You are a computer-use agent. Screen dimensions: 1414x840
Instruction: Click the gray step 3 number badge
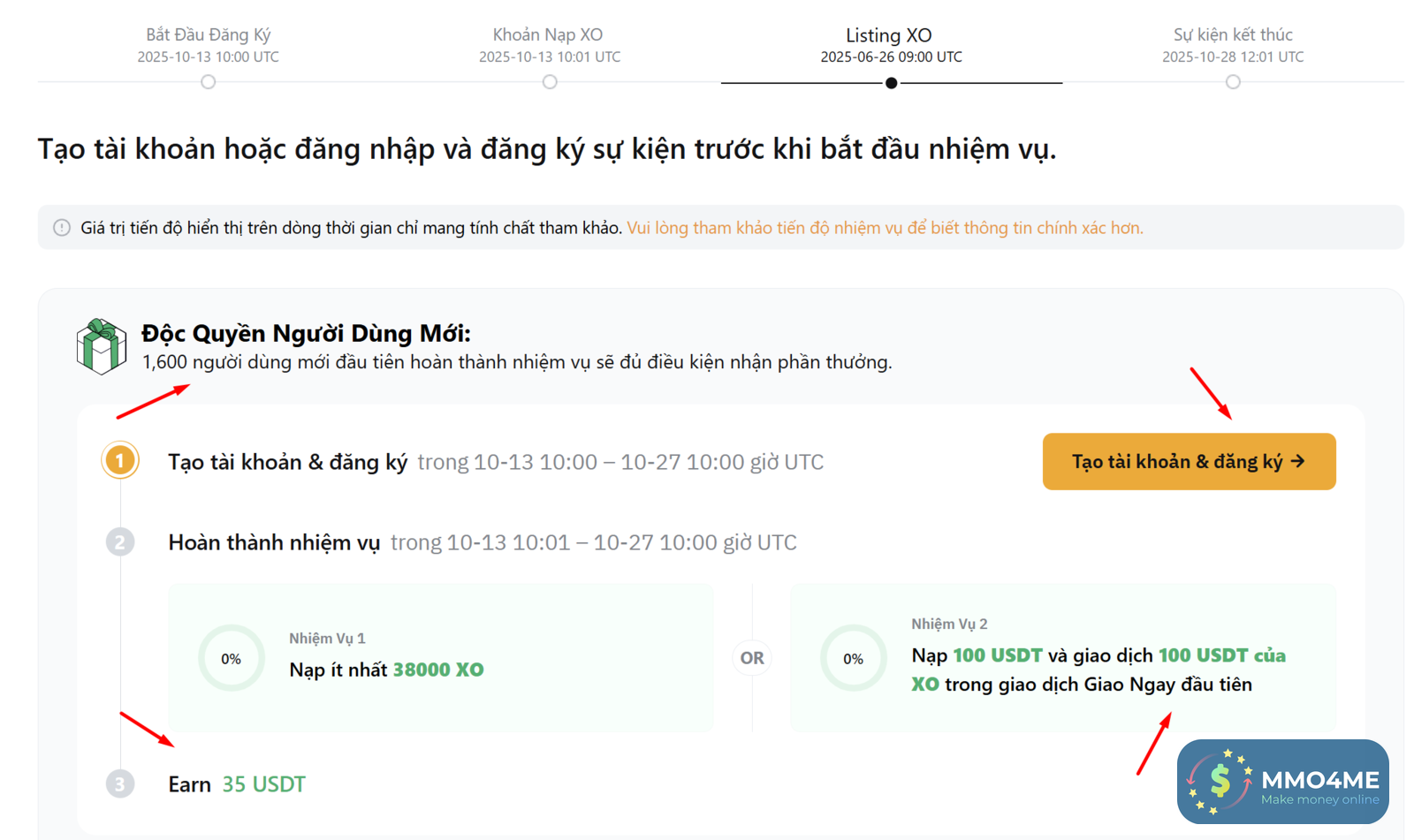pos(120,783)
